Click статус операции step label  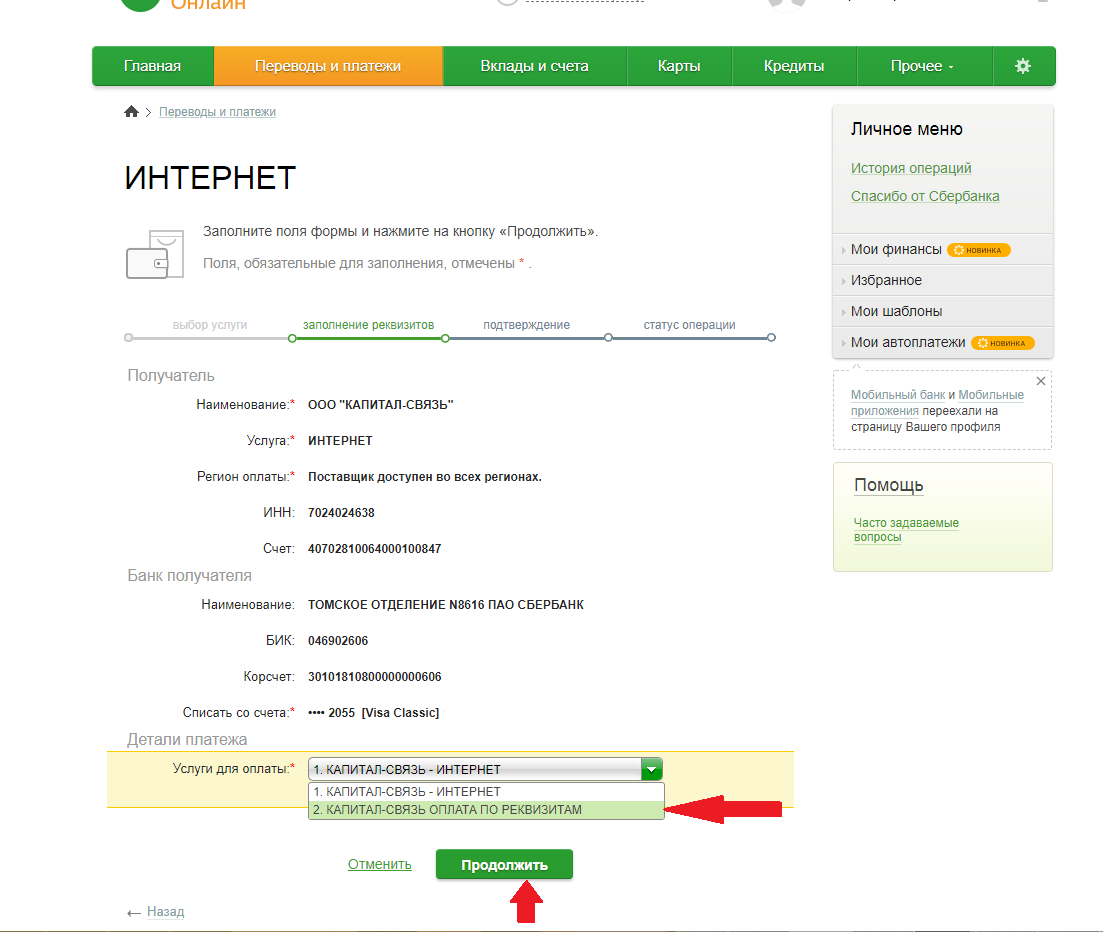click(x=689, y=325)
